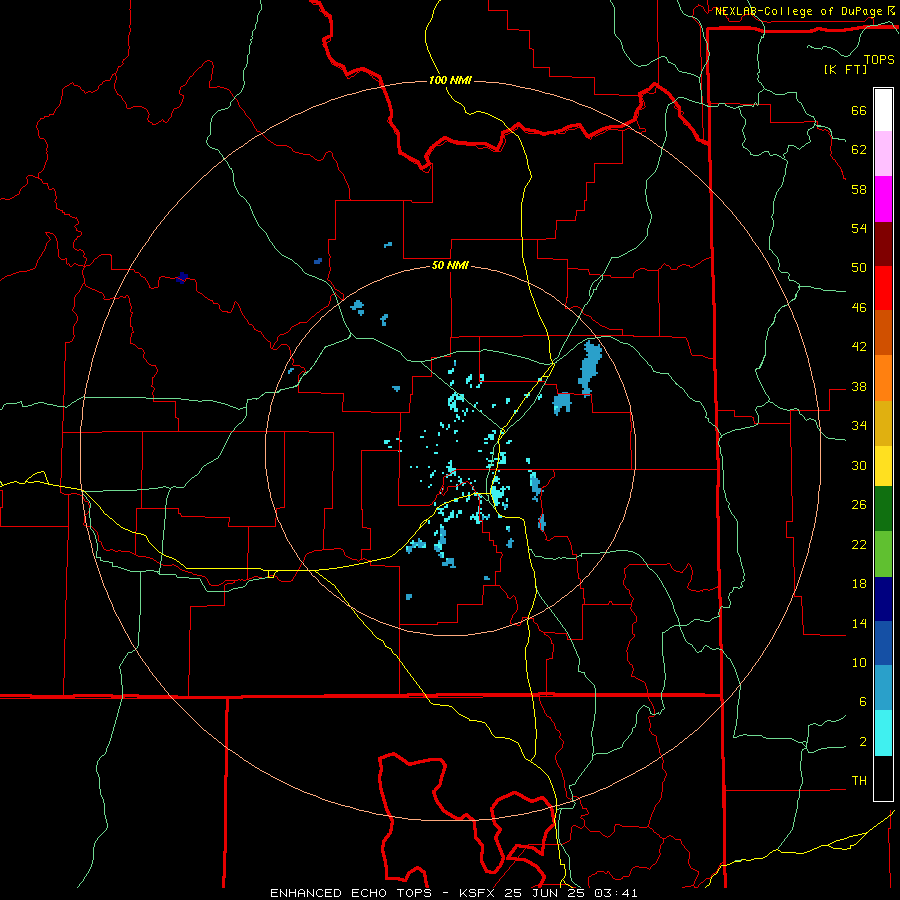Click the '[K FT]' units label
The image size is (900, 900).
click(x=845, y=69)
